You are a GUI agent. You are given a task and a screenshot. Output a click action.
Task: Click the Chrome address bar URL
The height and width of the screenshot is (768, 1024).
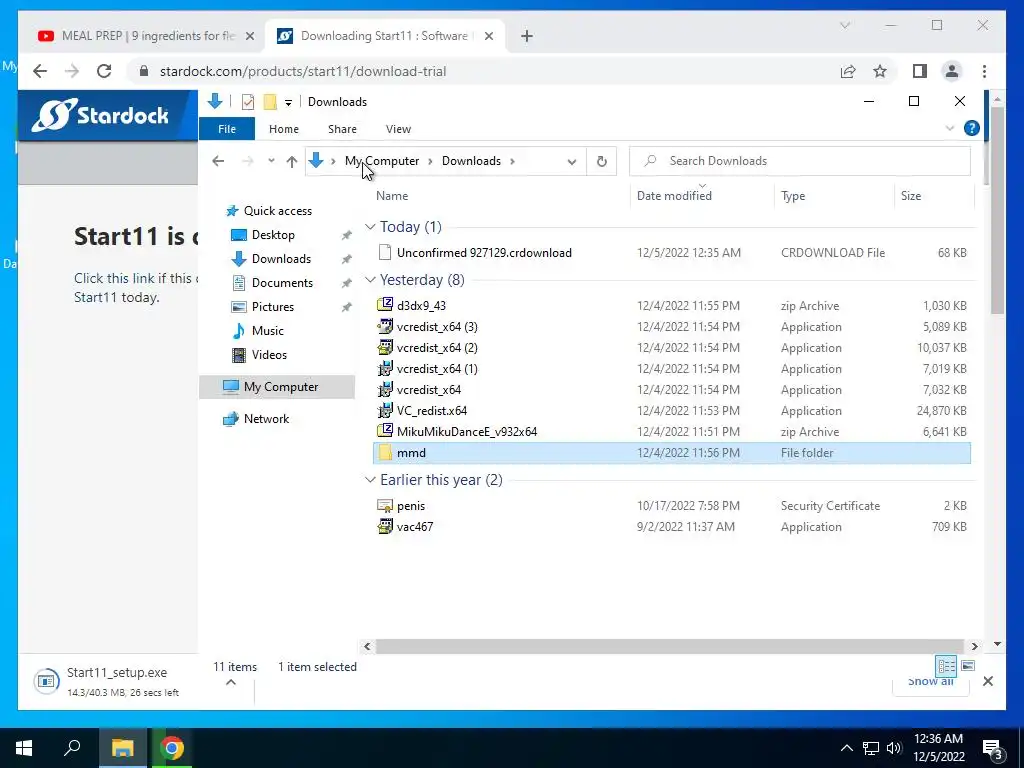click(x=303, y=72)
